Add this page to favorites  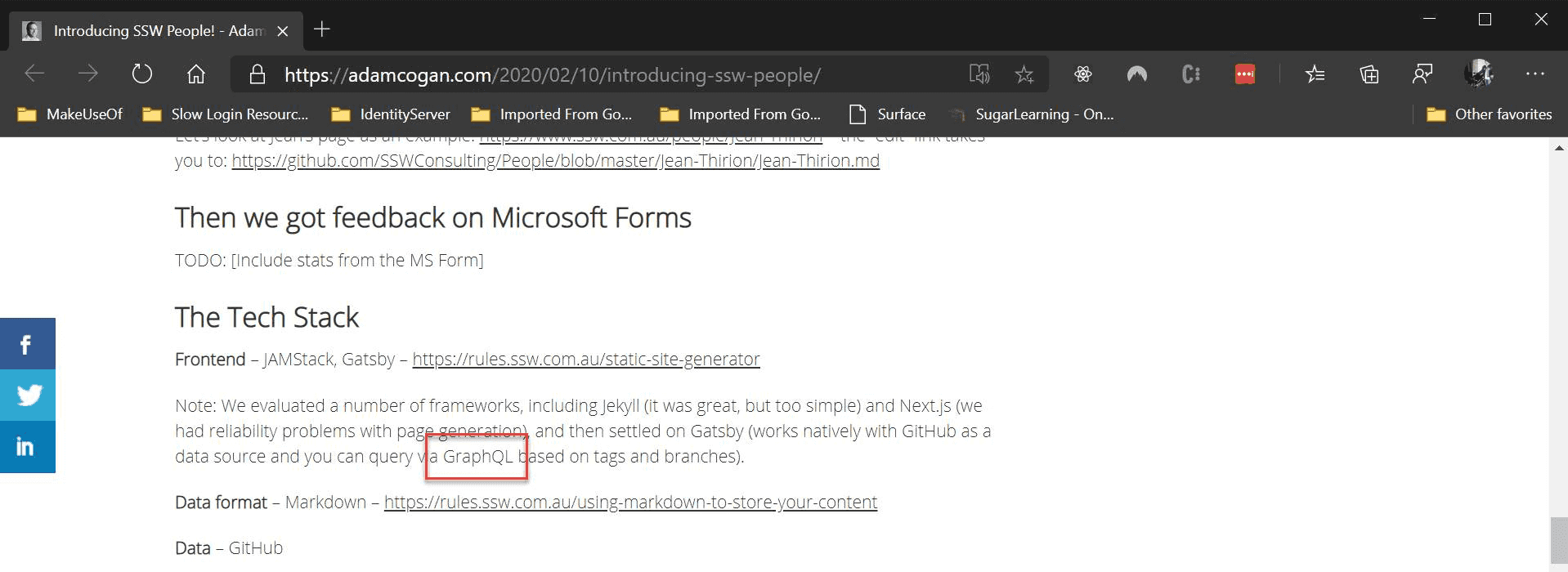click(x=1024, y=74)
